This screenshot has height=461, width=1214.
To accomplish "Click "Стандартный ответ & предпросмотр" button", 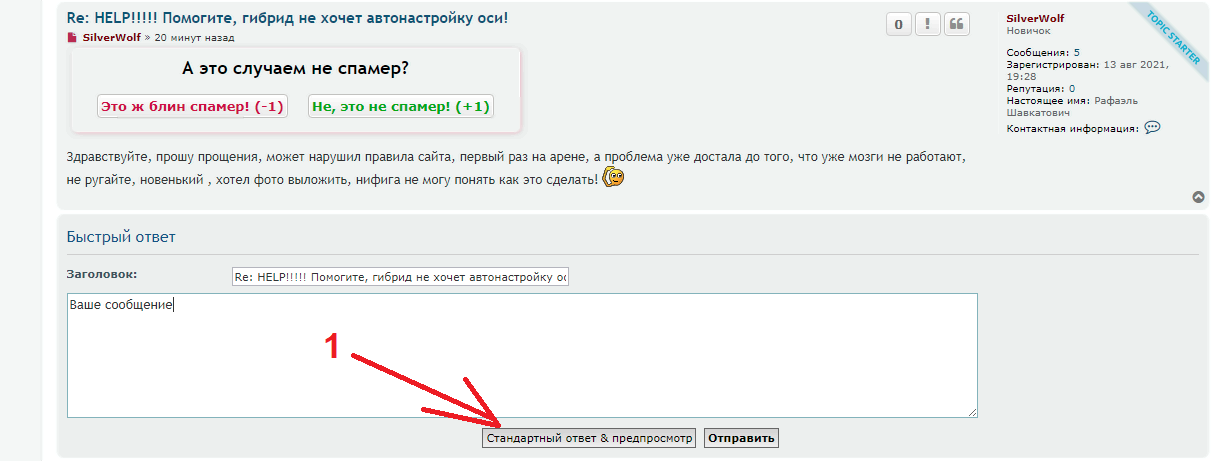I will coord(588,438).
